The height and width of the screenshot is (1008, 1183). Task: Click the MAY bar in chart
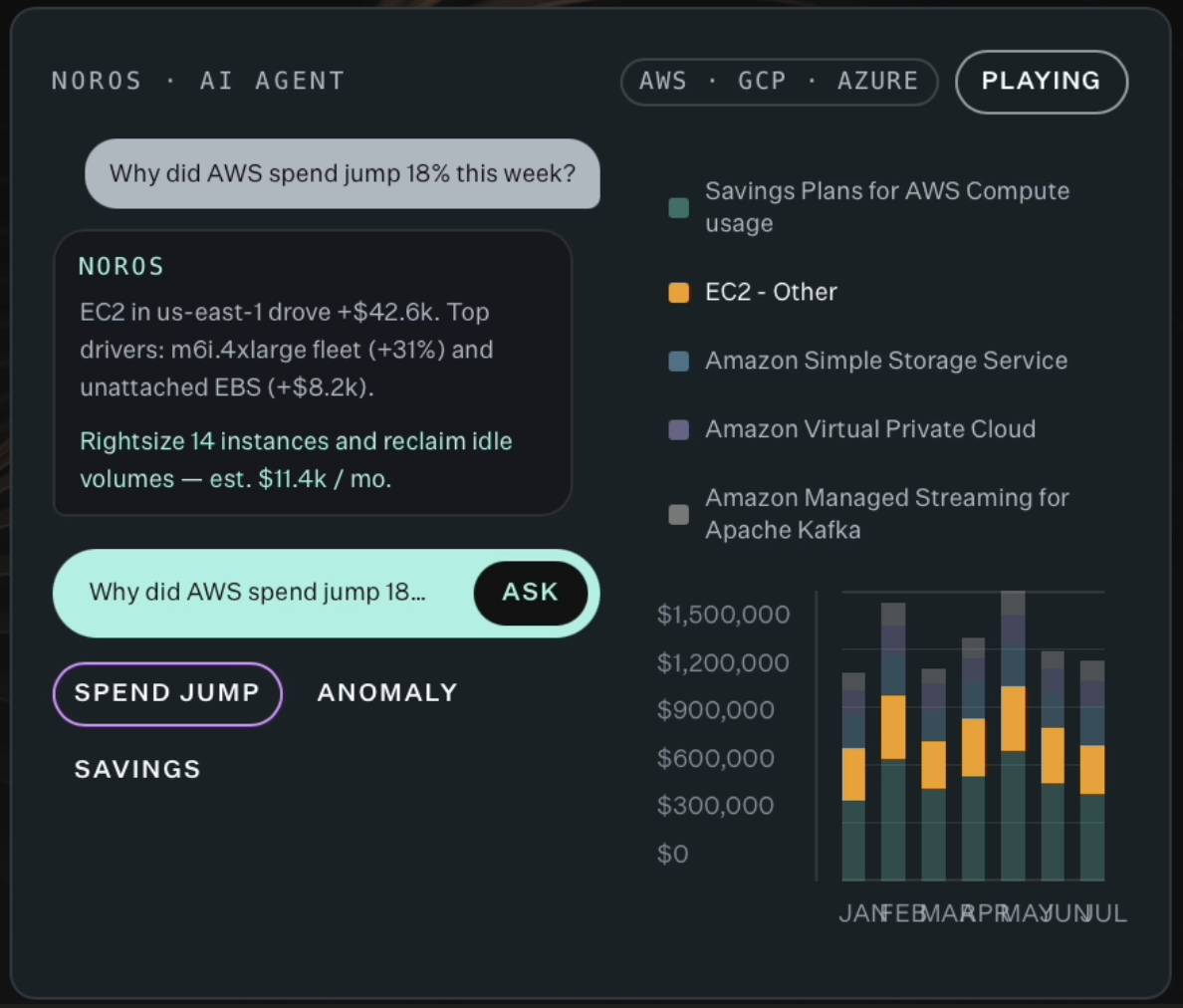point(1014,736)
